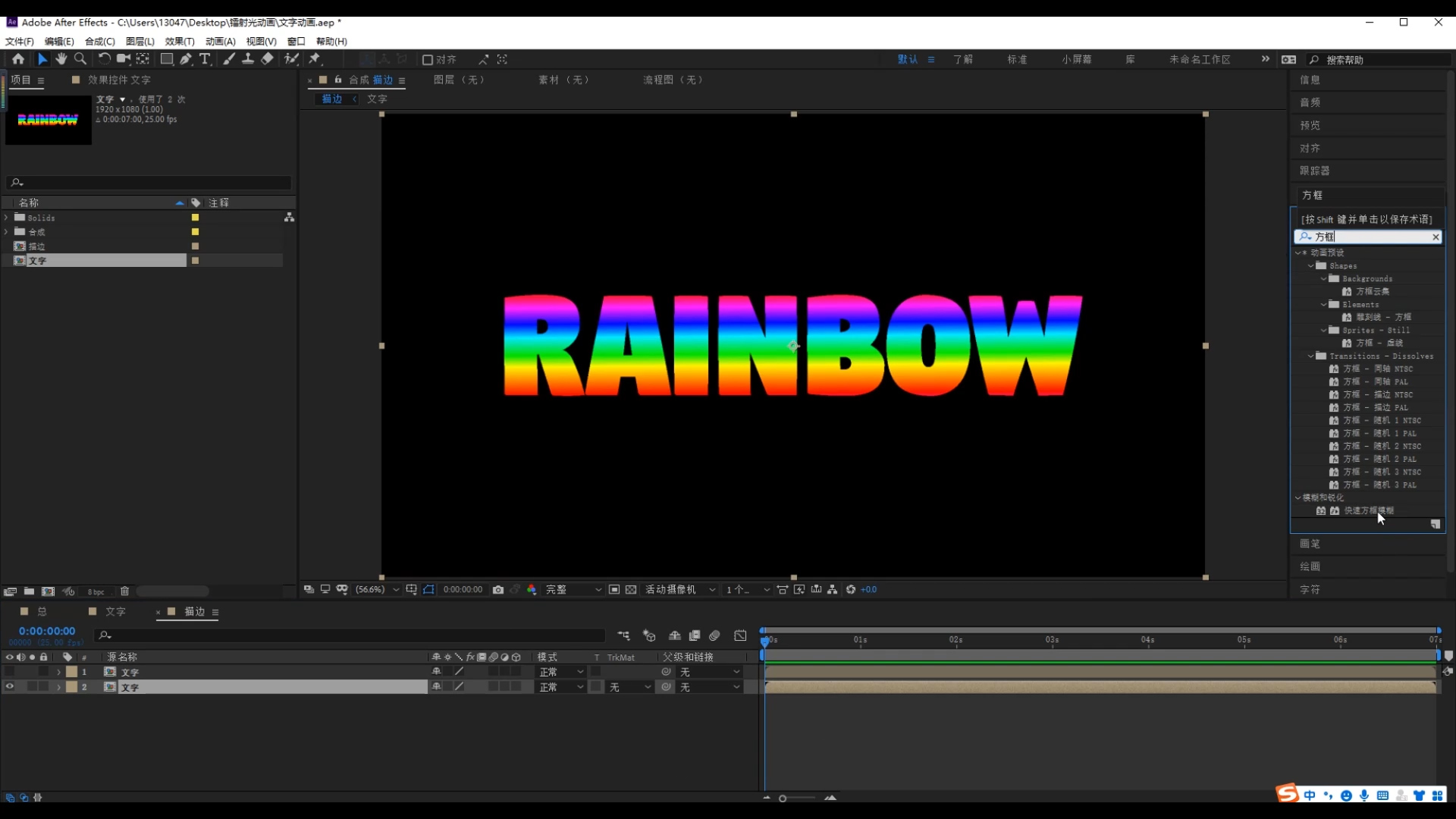Open the 标准 workspace
Viewport: 1456px width, 819px height.
click(1017, 59)
